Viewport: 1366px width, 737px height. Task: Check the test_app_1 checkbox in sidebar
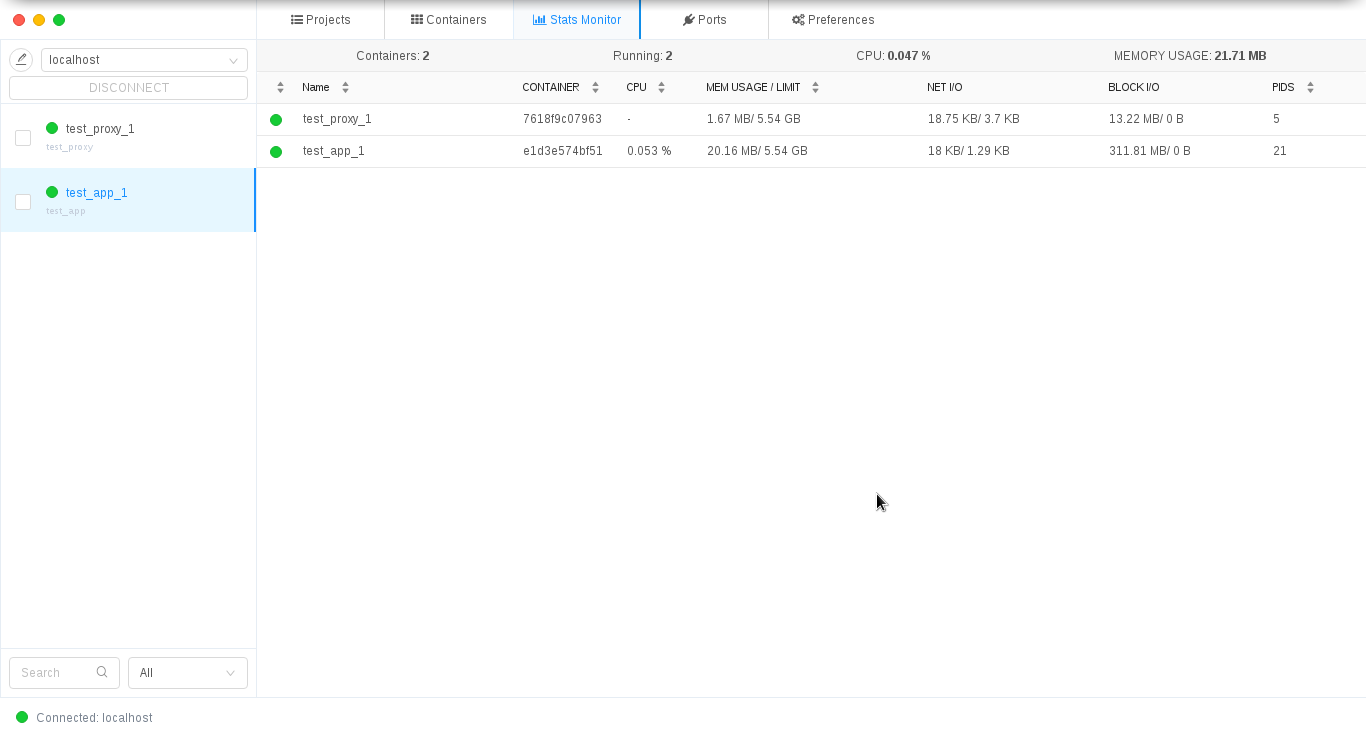point(23,202)
